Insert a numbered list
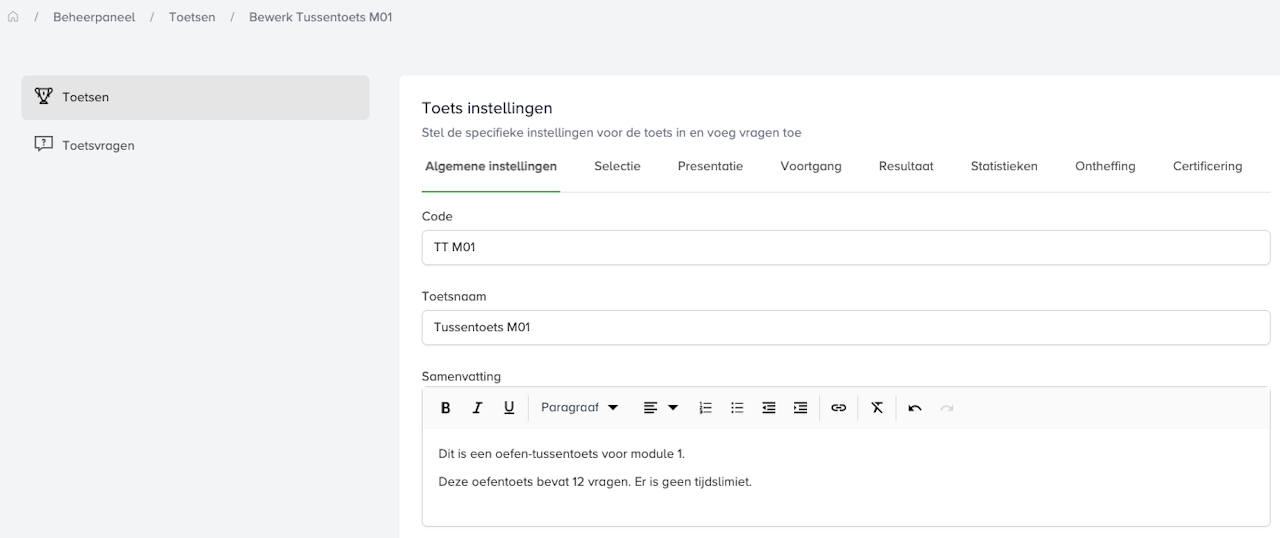This screenshot has height=538, width=1280. tap(705, 408)
